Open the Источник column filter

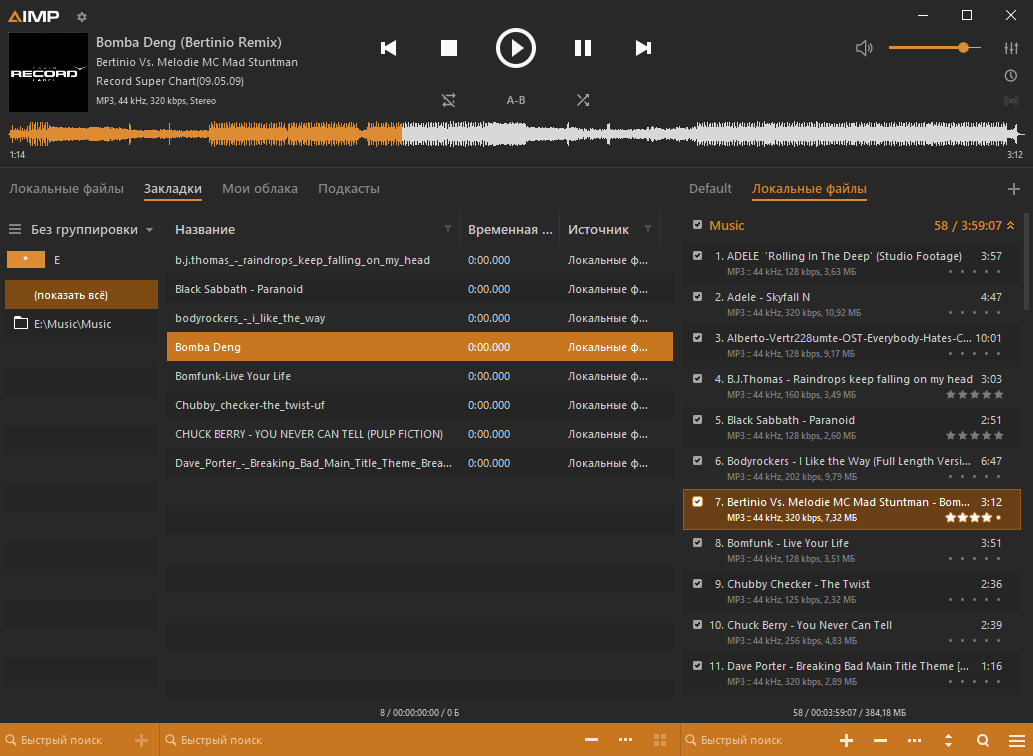point(648,229)
